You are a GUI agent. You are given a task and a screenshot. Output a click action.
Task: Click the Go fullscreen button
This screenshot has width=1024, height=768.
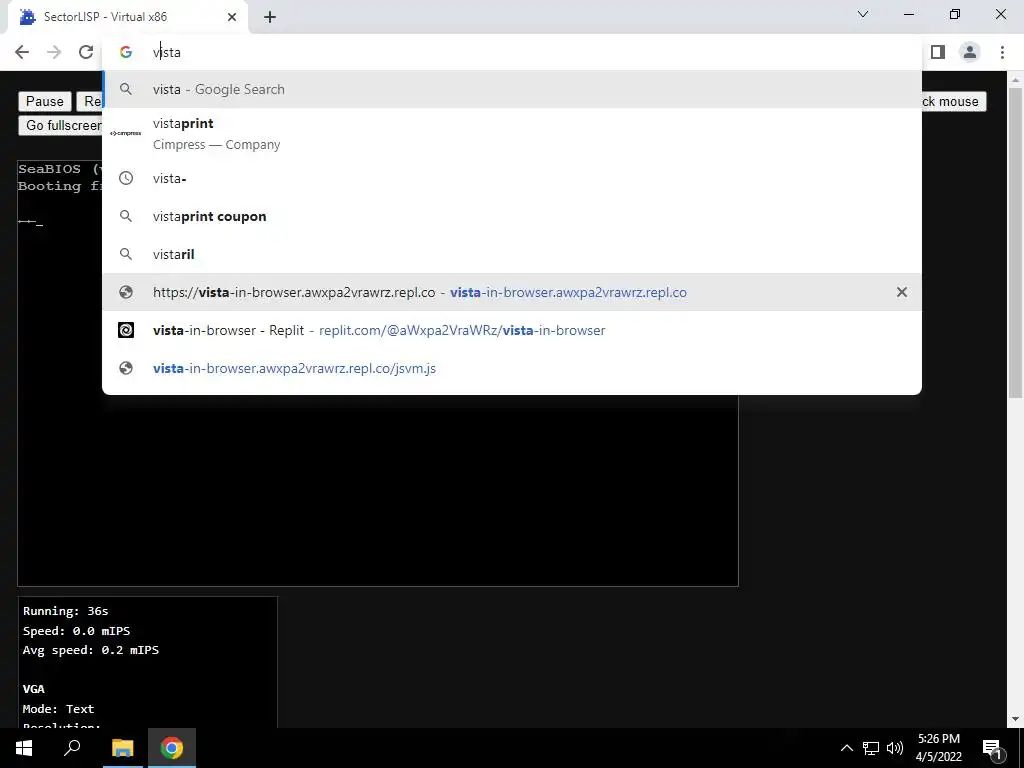61,125
